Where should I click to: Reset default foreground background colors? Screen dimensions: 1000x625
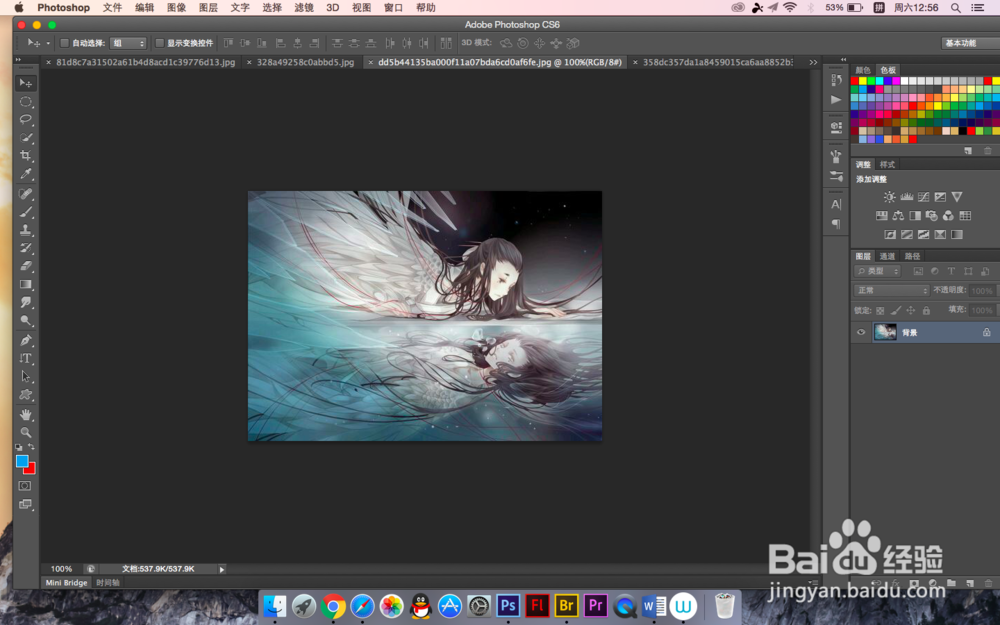[x=18, y=448]
